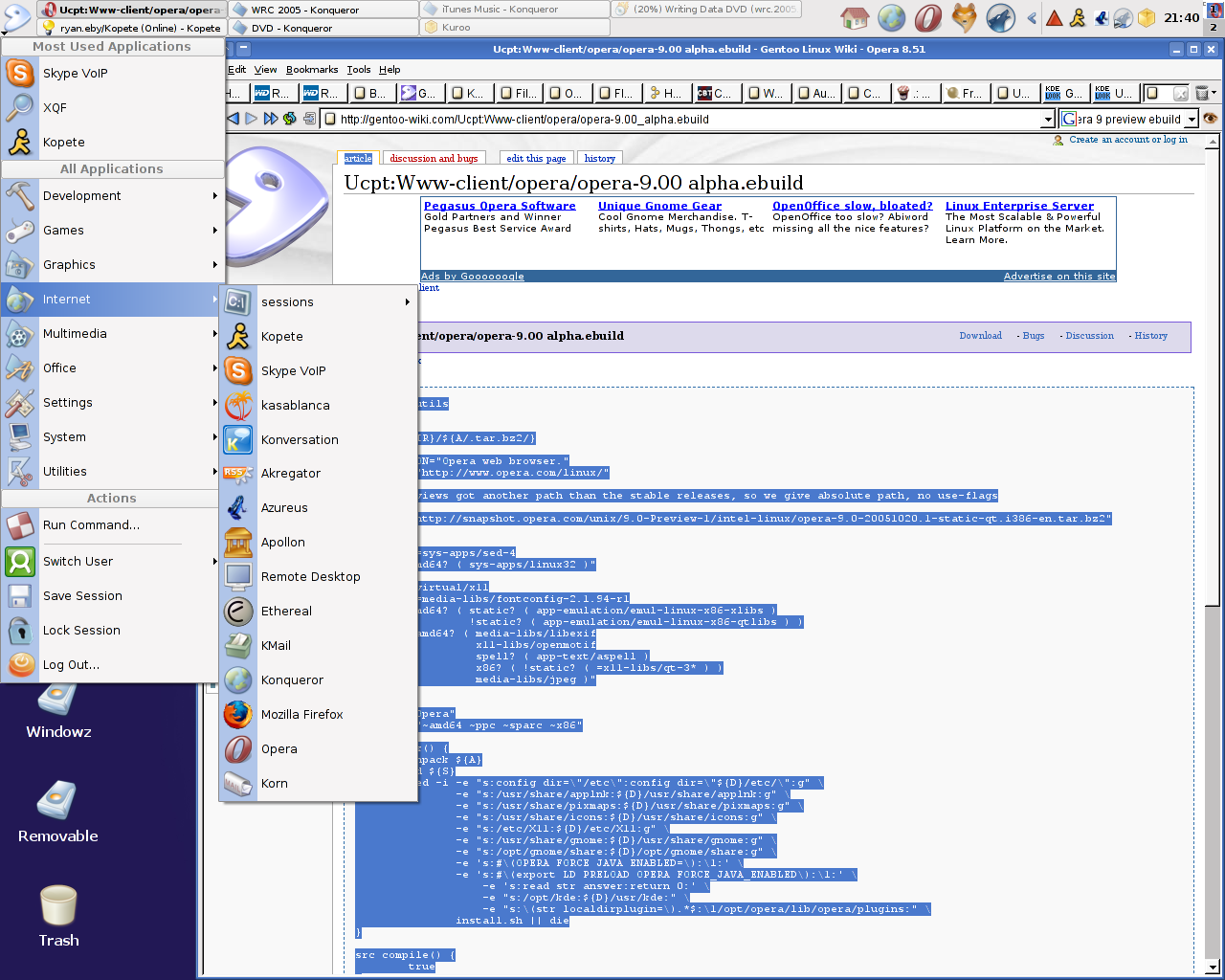Click the Opera fast forward icon
This screenshot has width=1225, height=980.
270,119
